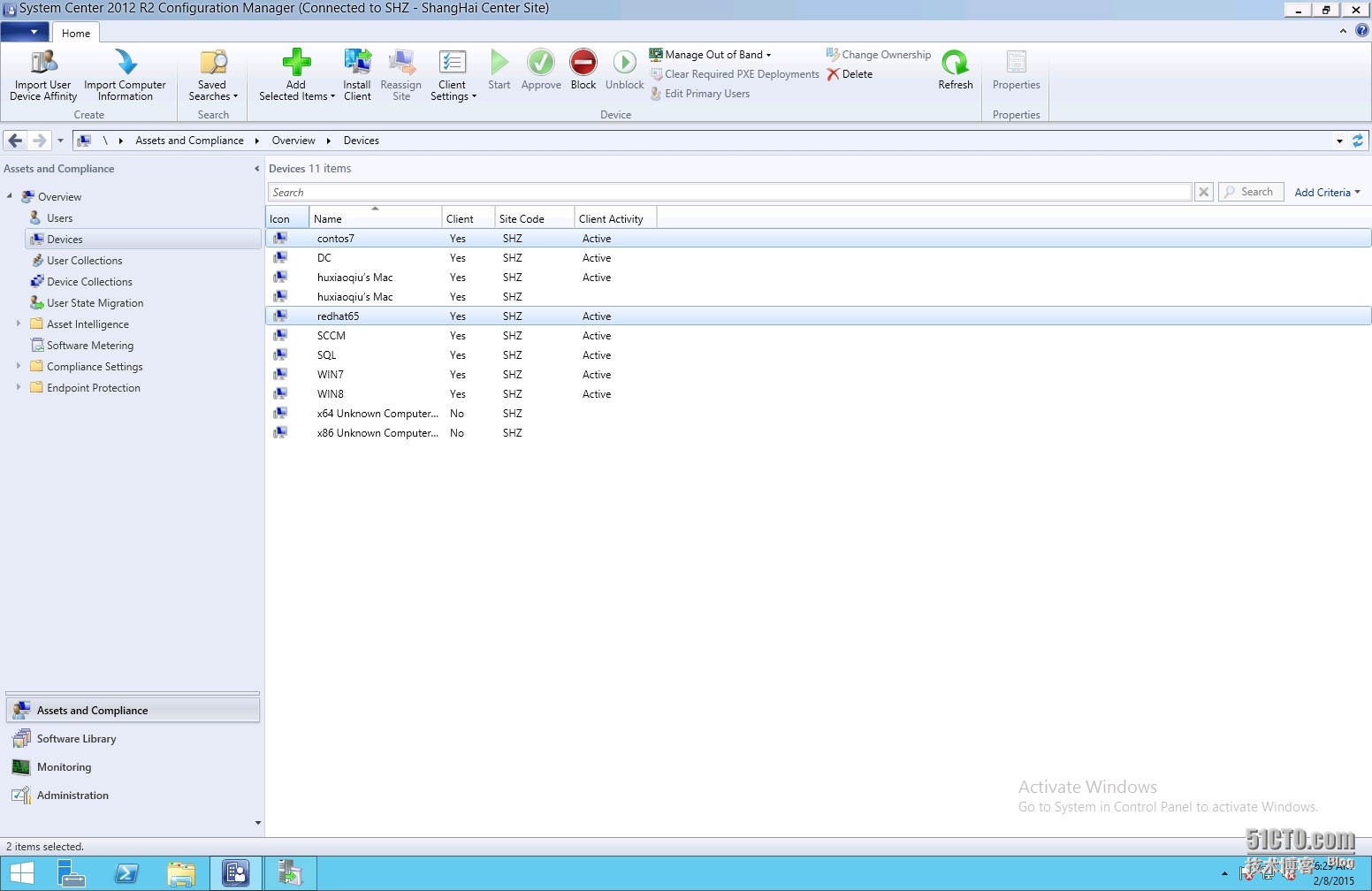1372x891 pixels.
Task: Navigate forward with the Forward arrow
Action: (x=39, y=141)
